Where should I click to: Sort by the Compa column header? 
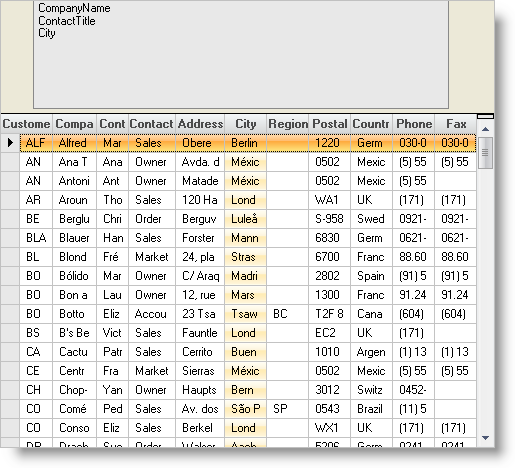(74, 124)
